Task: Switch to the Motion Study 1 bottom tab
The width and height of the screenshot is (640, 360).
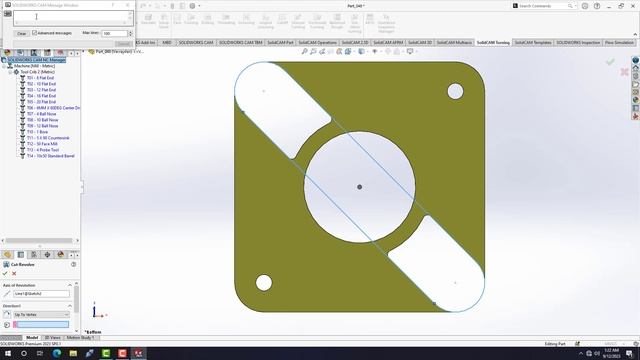Action: coord(80,338)
